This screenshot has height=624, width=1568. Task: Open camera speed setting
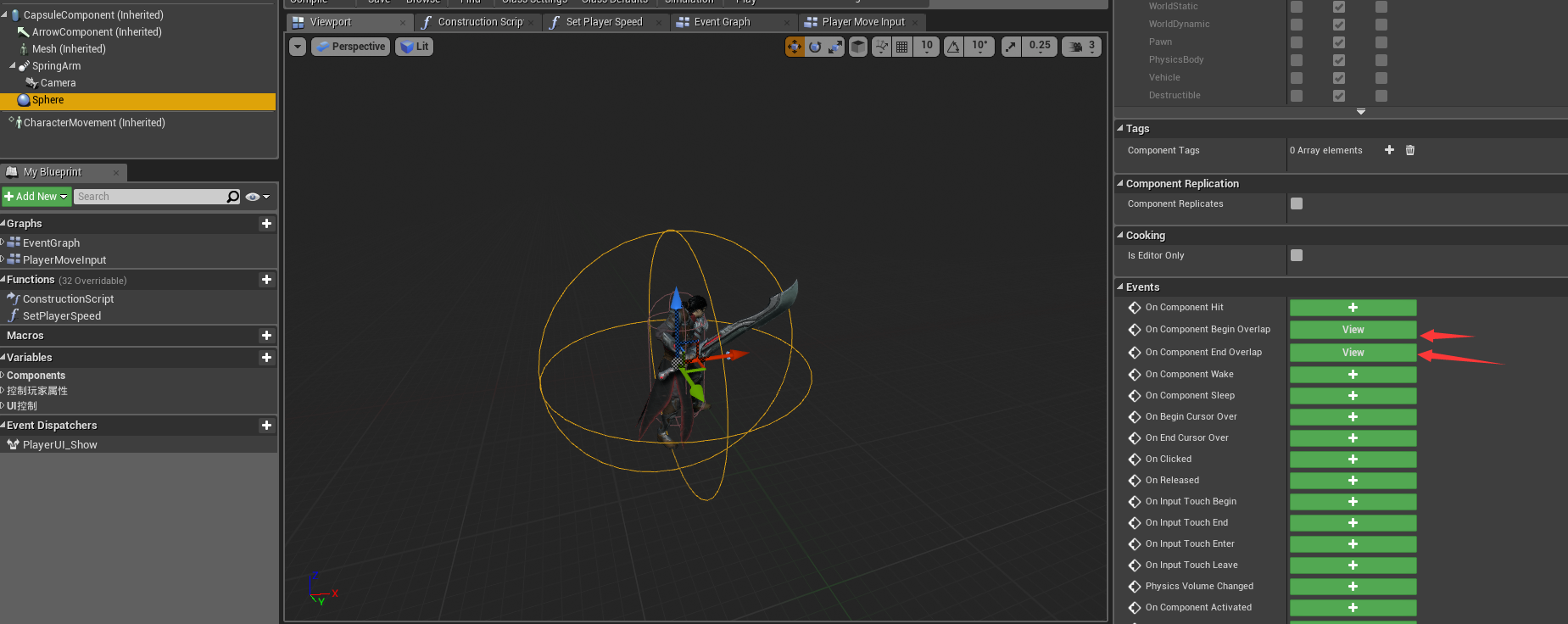pos(1082,47)
